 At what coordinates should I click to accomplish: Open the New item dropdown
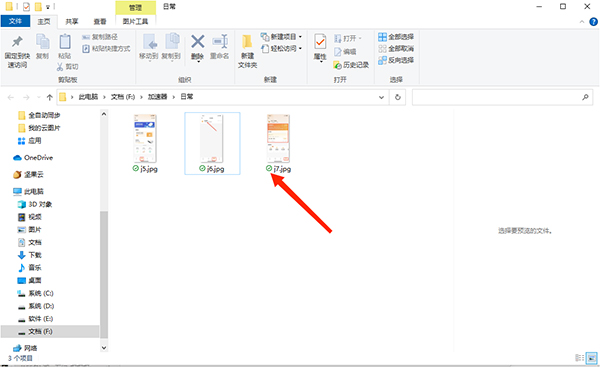point(281,37)
